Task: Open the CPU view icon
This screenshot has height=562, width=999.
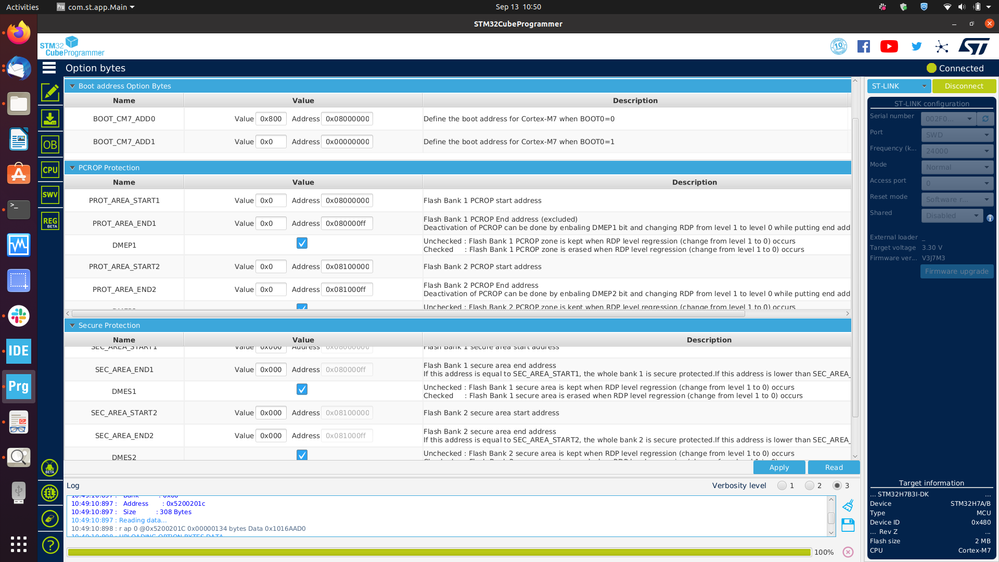Action: pyautogui.click(x=50, y=169)
